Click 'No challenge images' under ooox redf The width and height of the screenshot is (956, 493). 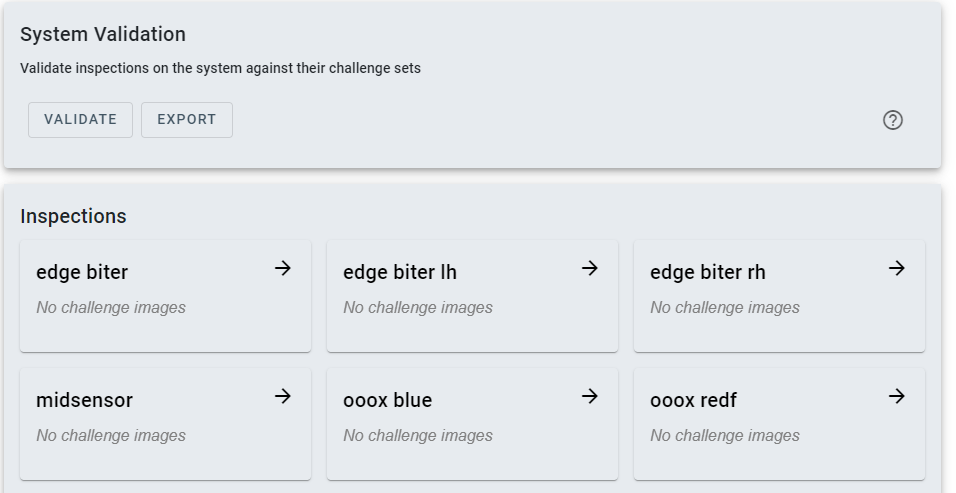point(725,435)
